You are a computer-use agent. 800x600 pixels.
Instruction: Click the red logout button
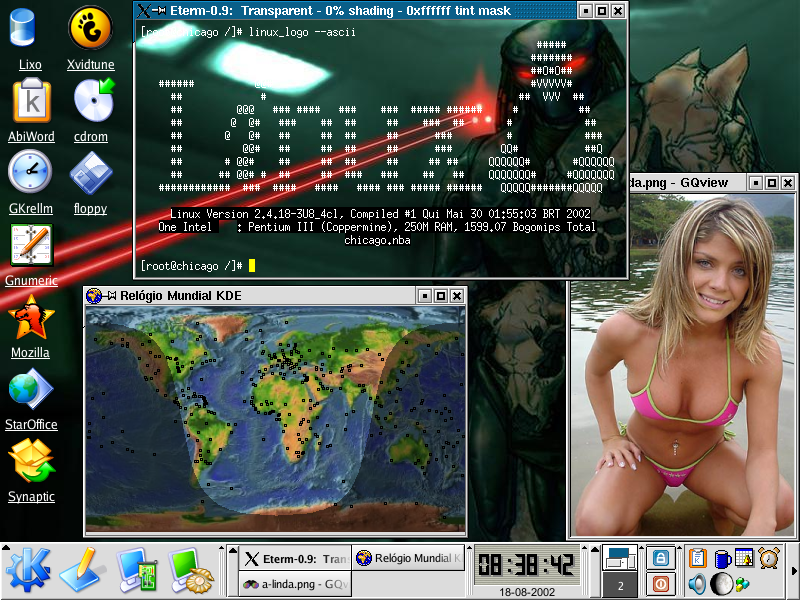point(661,584)
